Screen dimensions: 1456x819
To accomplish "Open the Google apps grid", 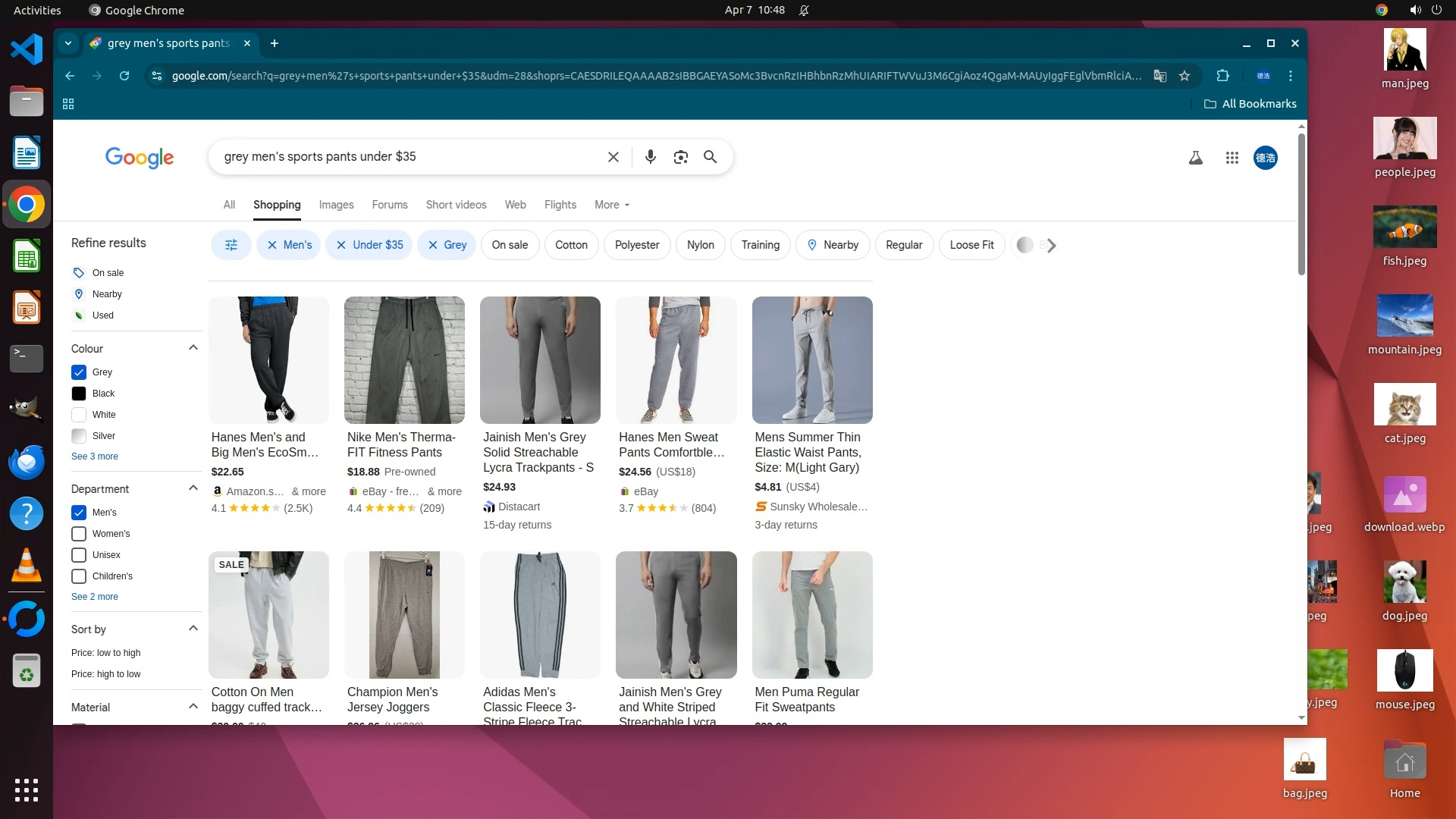I will pyautogui.click(x=1232, y=158).
